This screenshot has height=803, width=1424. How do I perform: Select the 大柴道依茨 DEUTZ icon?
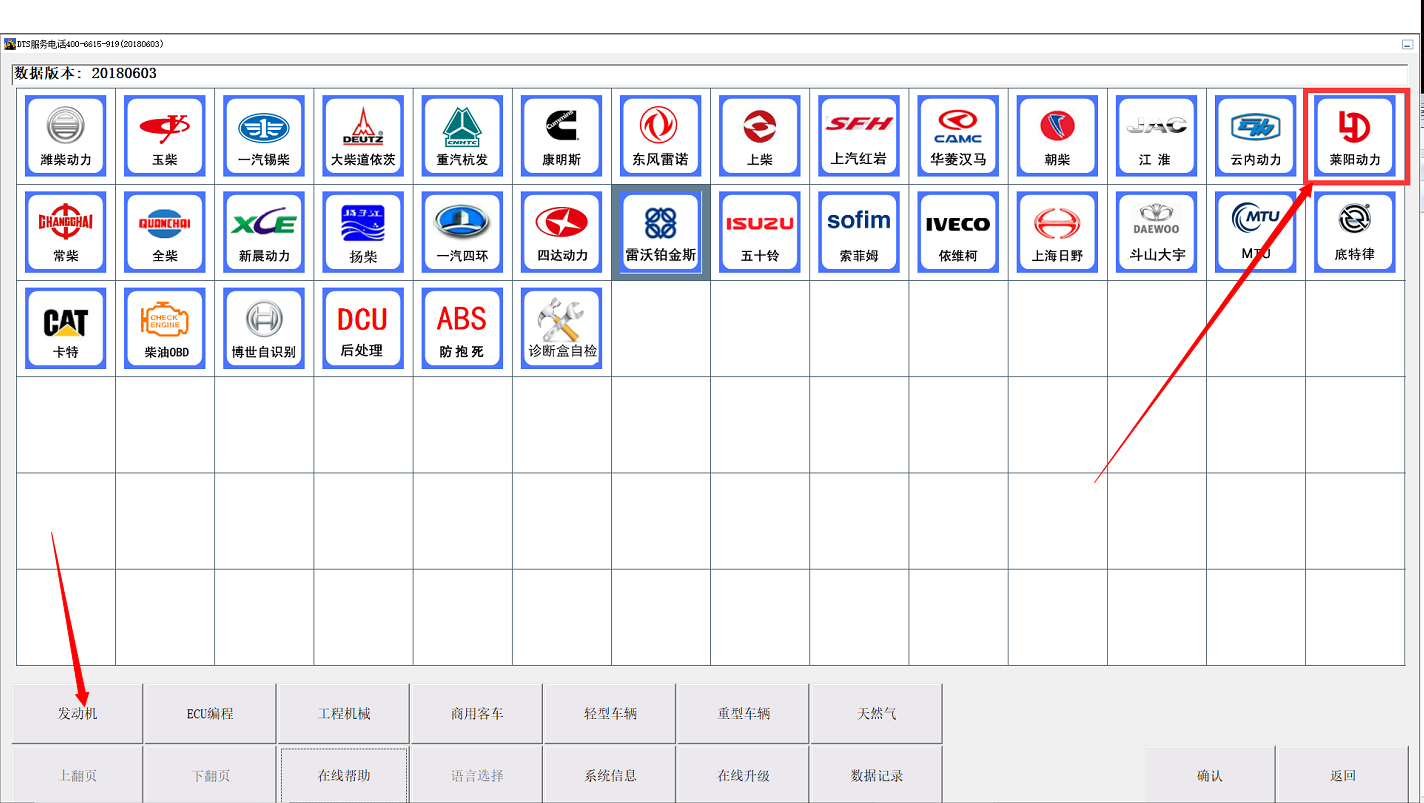(363, 136)
